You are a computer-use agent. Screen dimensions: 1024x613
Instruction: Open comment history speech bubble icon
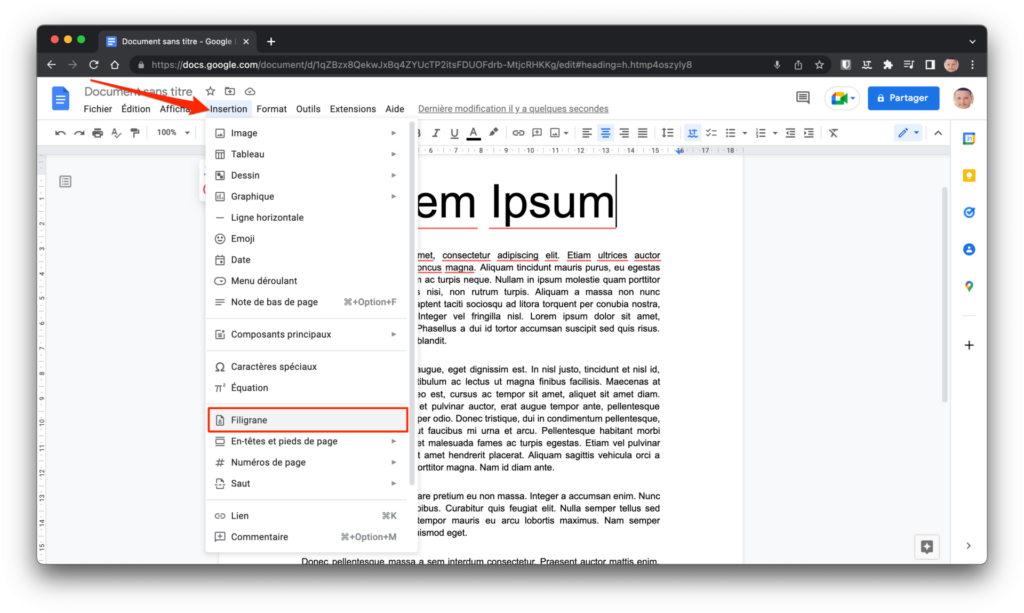click(x=802, y=98)
